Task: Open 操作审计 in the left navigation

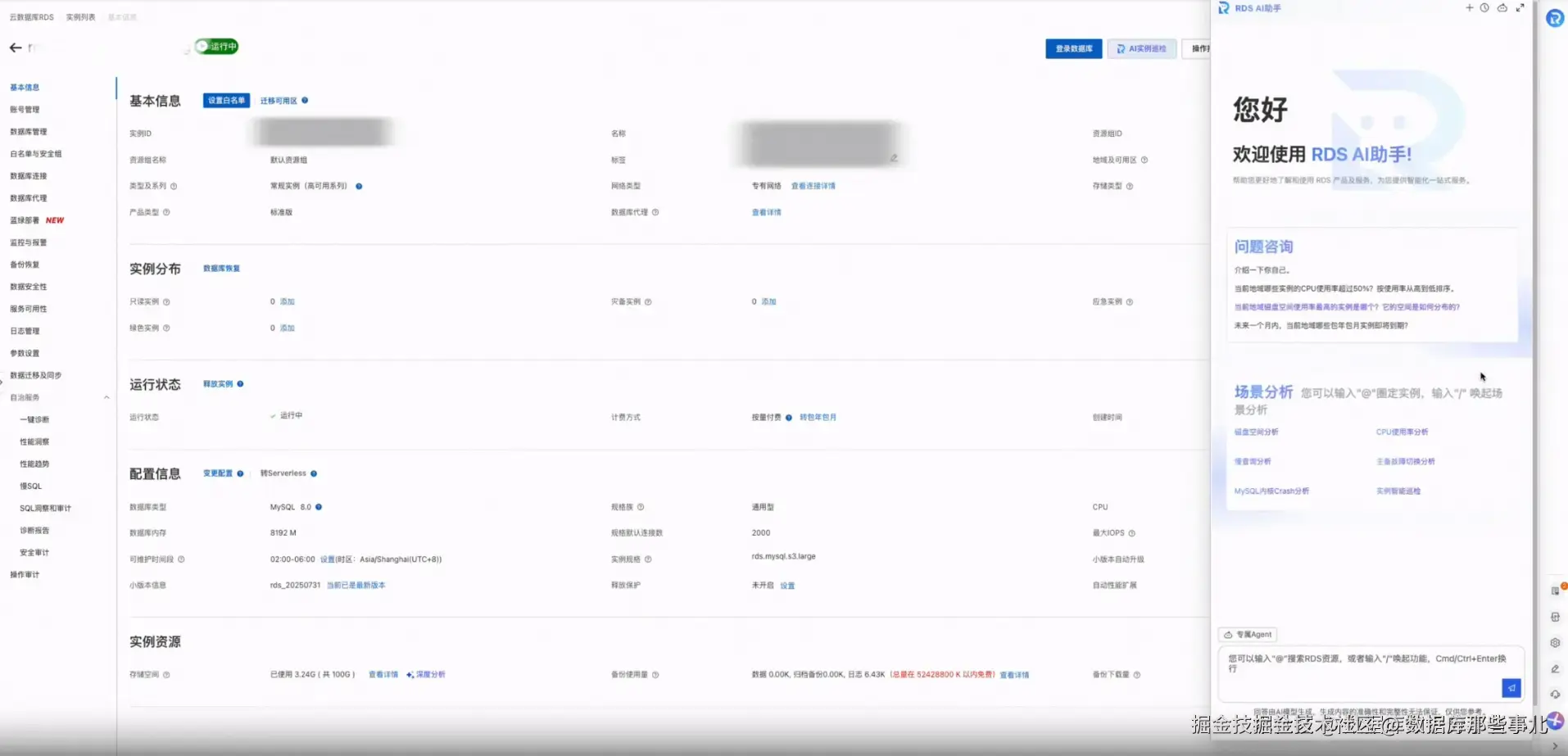Action: tap(25, 574)
